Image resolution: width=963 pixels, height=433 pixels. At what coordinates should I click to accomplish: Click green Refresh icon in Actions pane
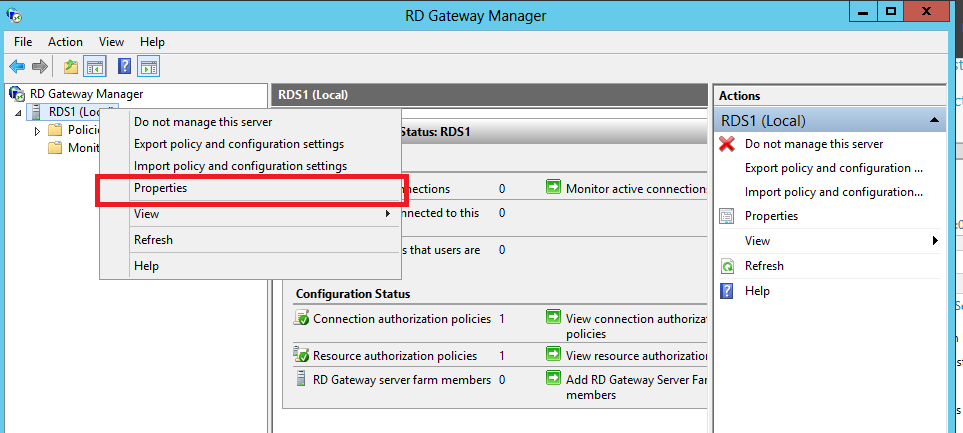click(x=727, y=266)
